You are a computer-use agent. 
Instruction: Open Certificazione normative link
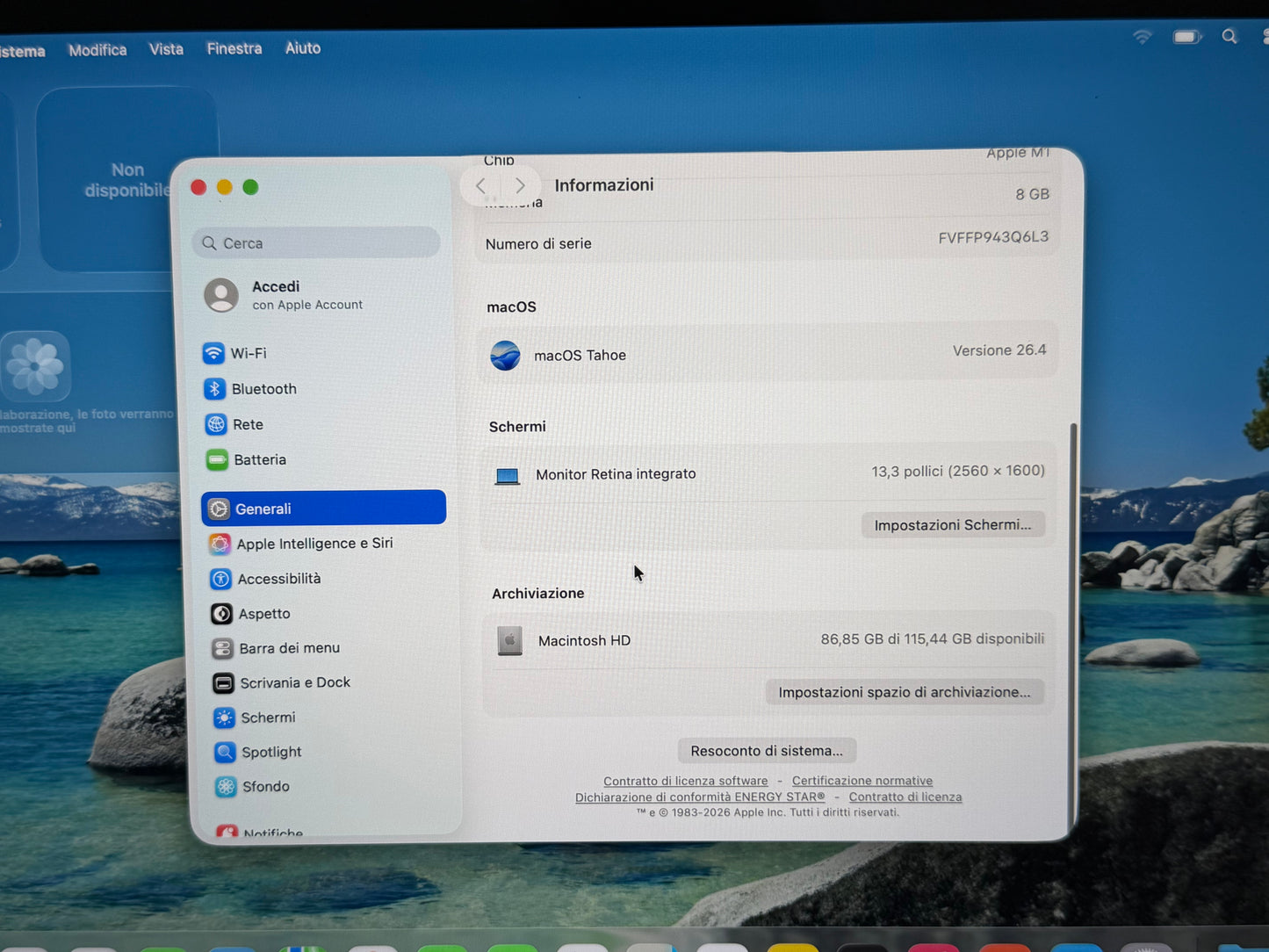click(862, 781)
